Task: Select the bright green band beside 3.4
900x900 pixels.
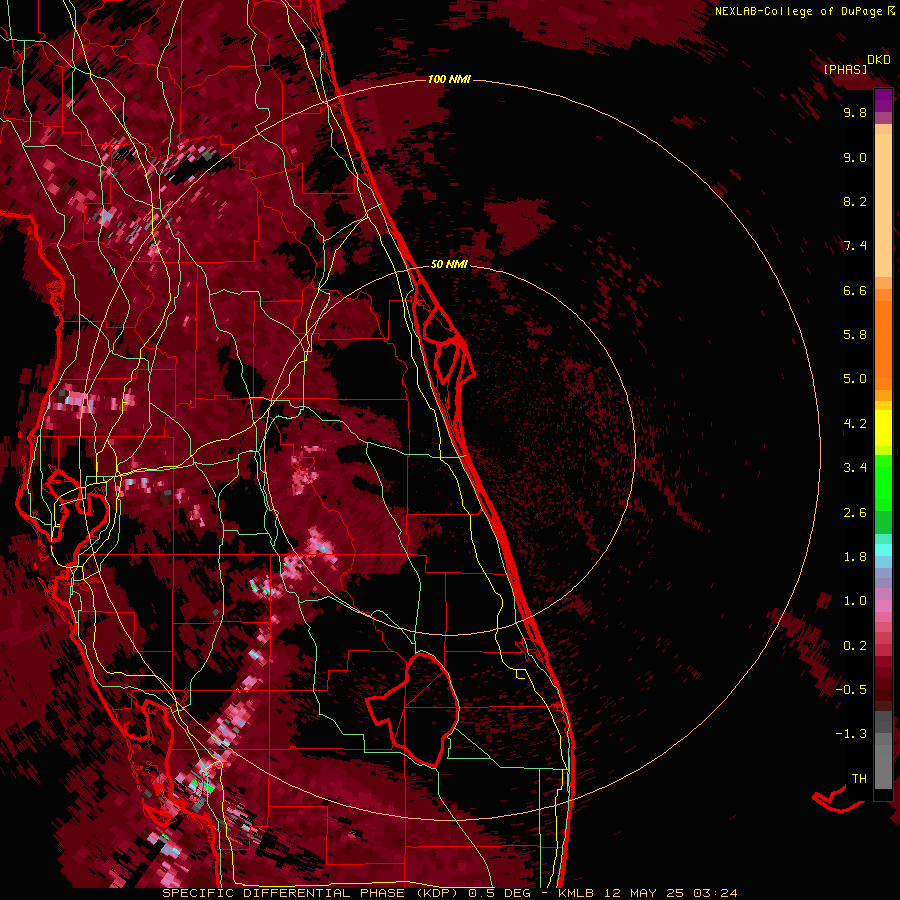Action: [x=883, y=482]
